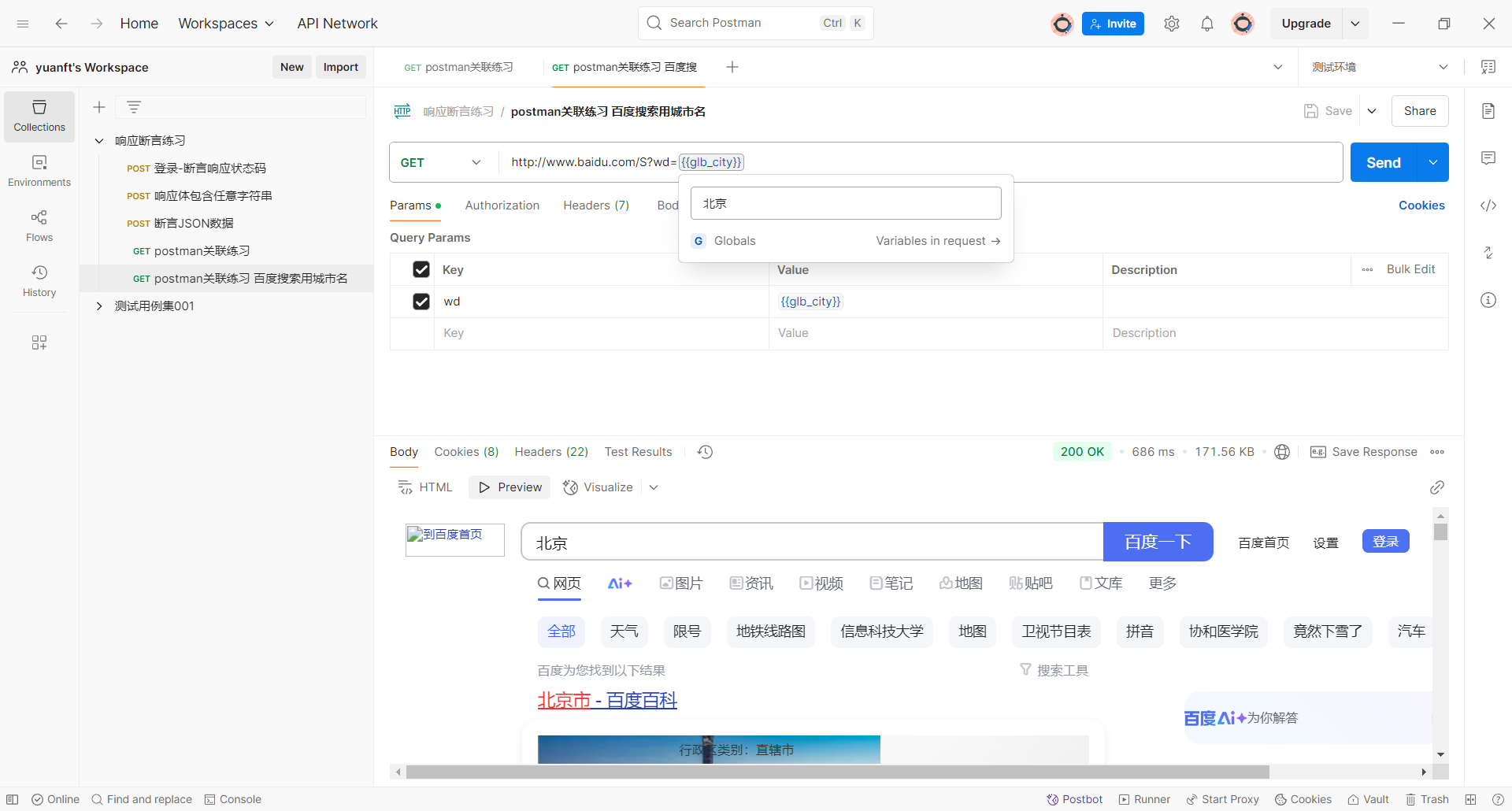
Task: Collapse 响应断言练习 collection
Action: pyautogui.click(x=99, y=141)
